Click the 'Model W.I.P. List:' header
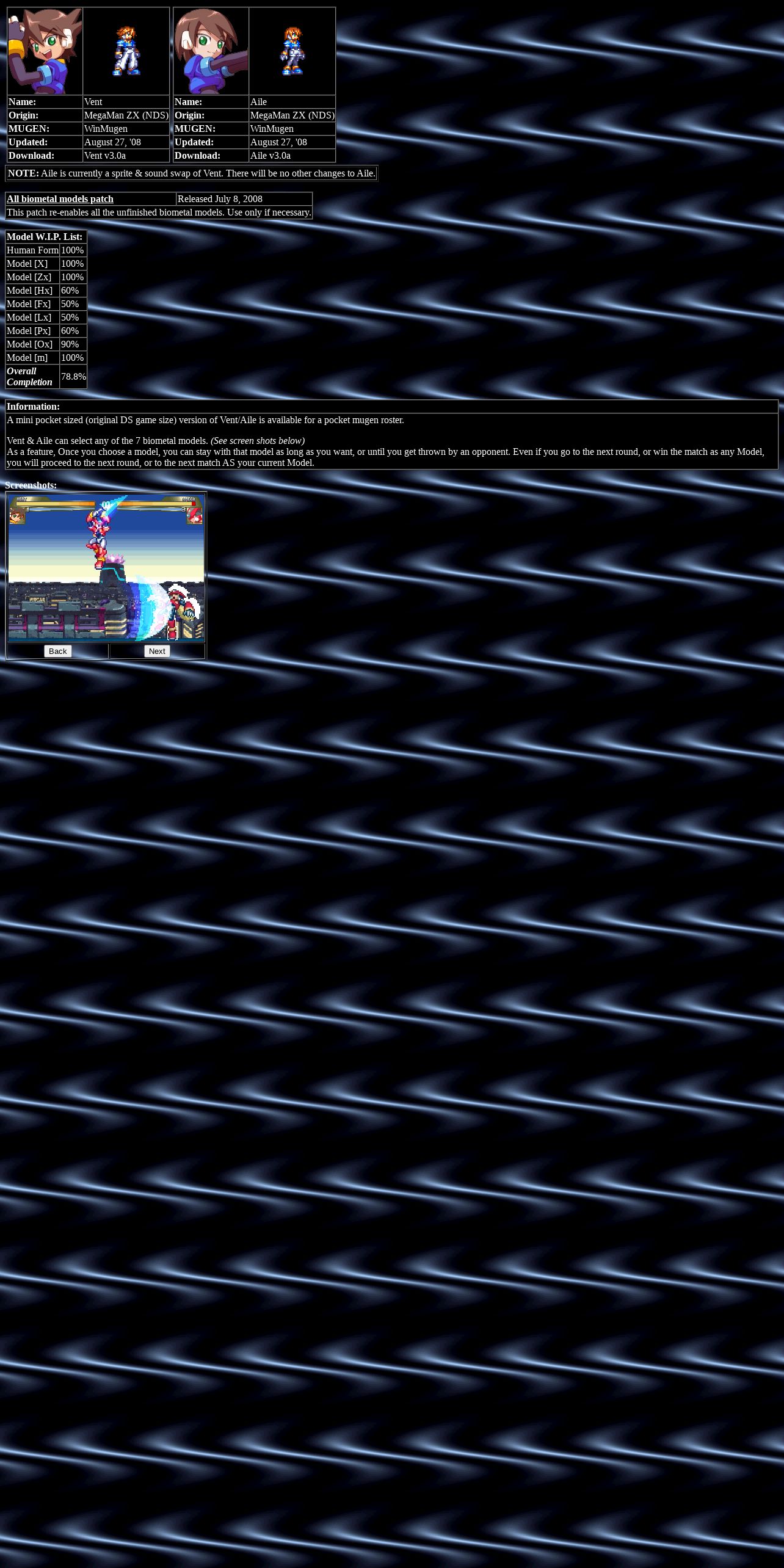 tap(46, 237)
